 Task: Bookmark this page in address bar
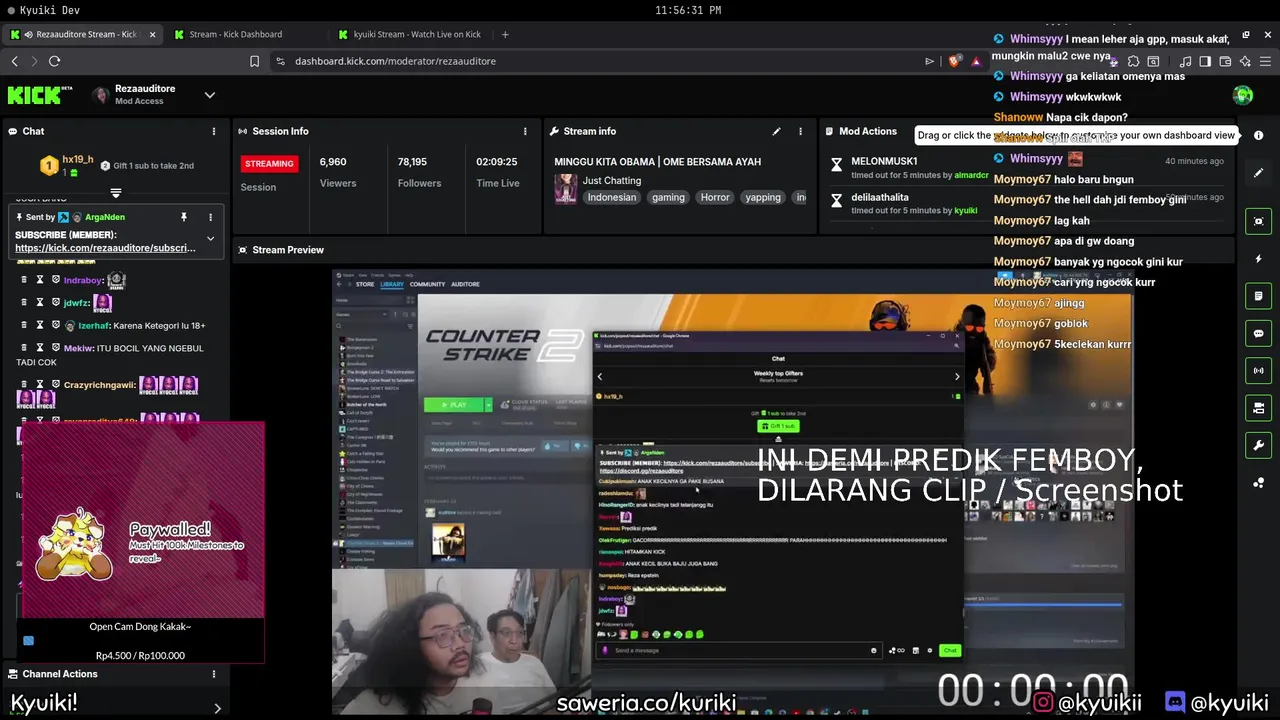254,61
